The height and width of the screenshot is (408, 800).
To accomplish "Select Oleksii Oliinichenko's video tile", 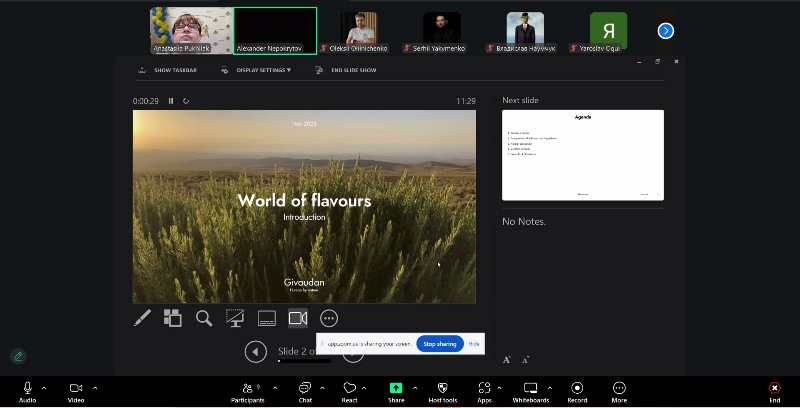I will [x=359, y=31].
